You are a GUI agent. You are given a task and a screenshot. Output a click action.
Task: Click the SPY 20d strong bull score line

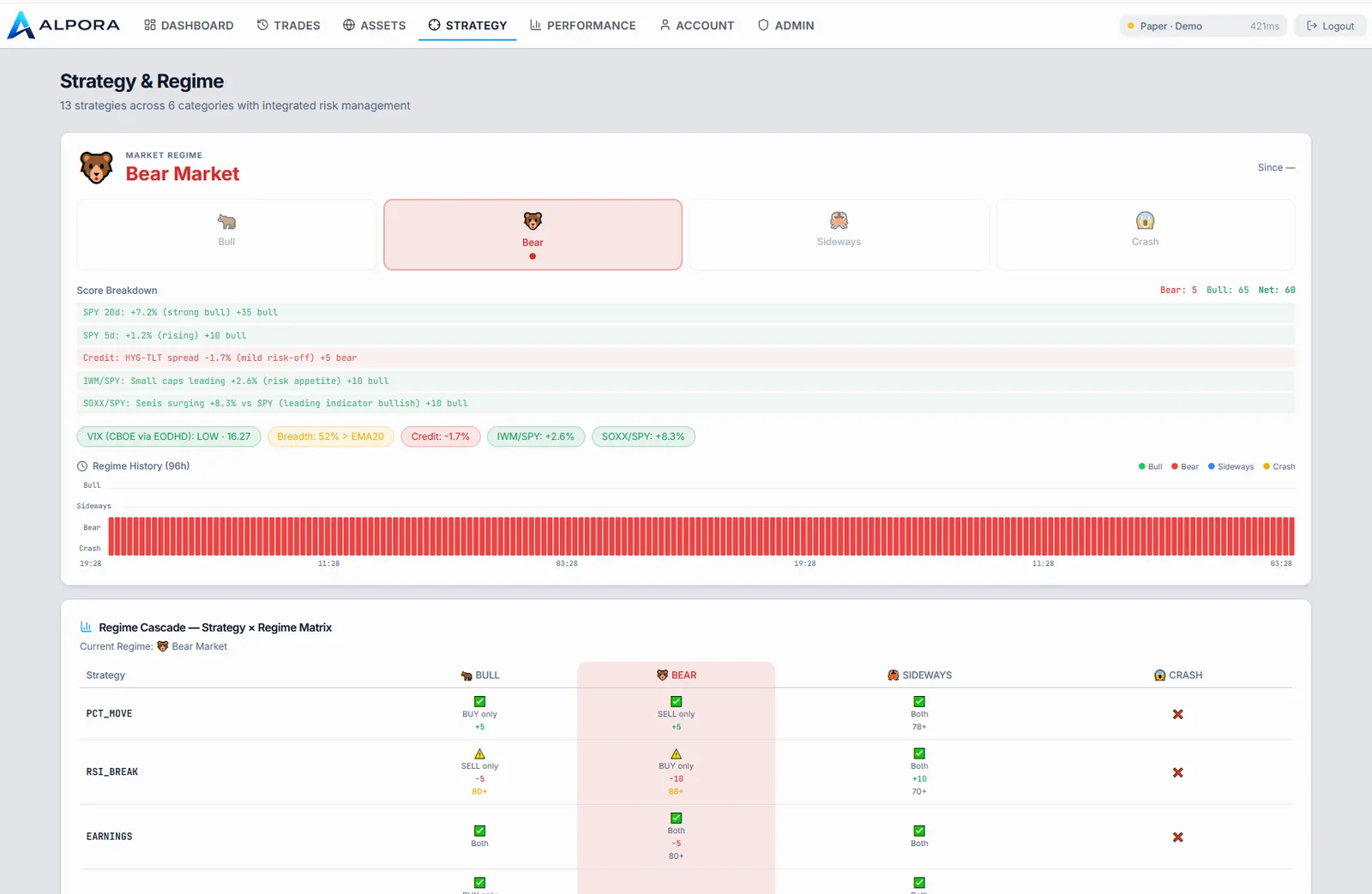tap(686, 313)
